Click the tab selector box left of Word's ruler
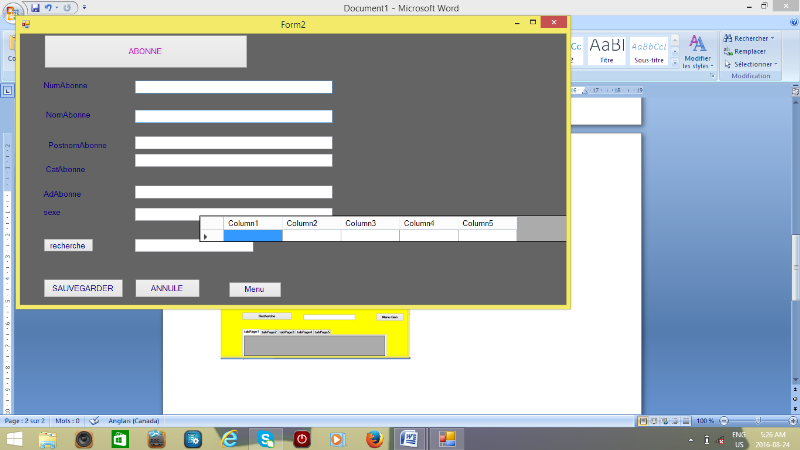This screenshot has width=800, height=450. click(8, 91)
